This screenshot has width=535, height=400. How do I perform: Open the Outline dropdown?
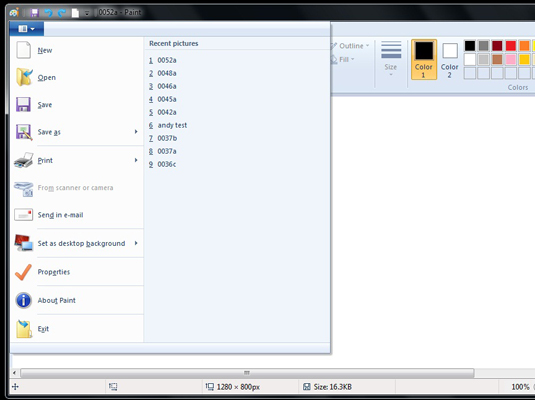[x=350, y=46]
